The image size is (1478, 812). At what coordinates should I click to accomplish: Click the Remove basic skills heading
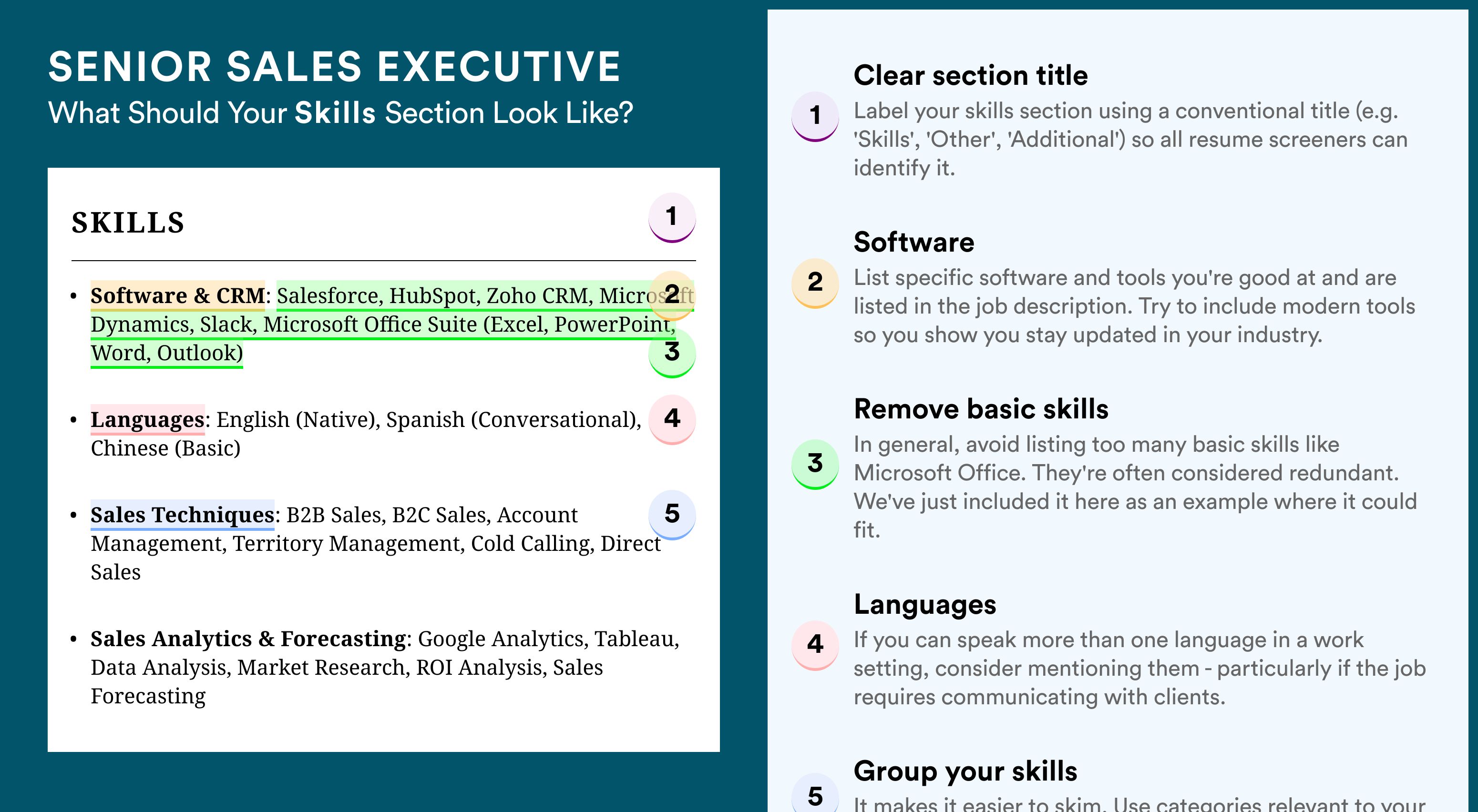(x=981, y=409)
